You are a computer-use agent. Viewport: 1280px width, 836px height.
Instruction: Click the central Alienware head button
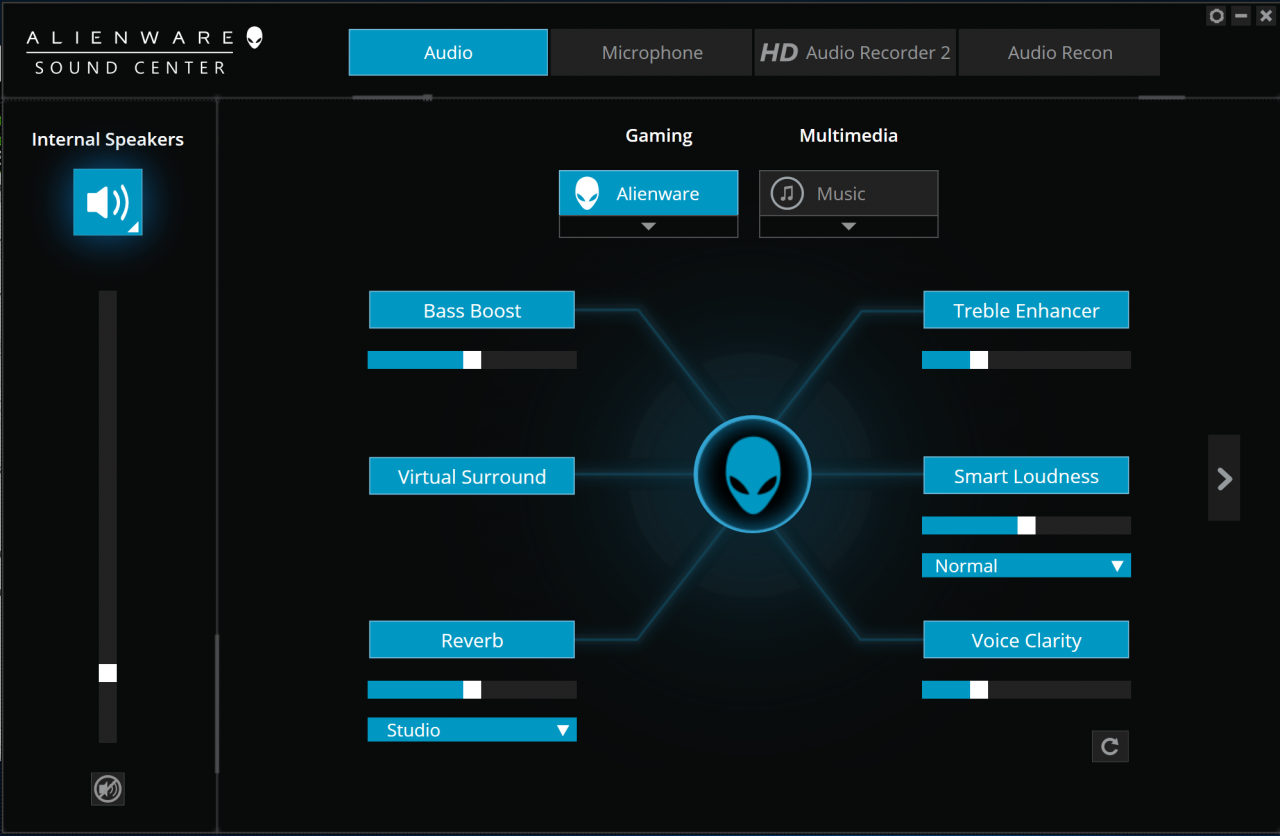point(752,474)
